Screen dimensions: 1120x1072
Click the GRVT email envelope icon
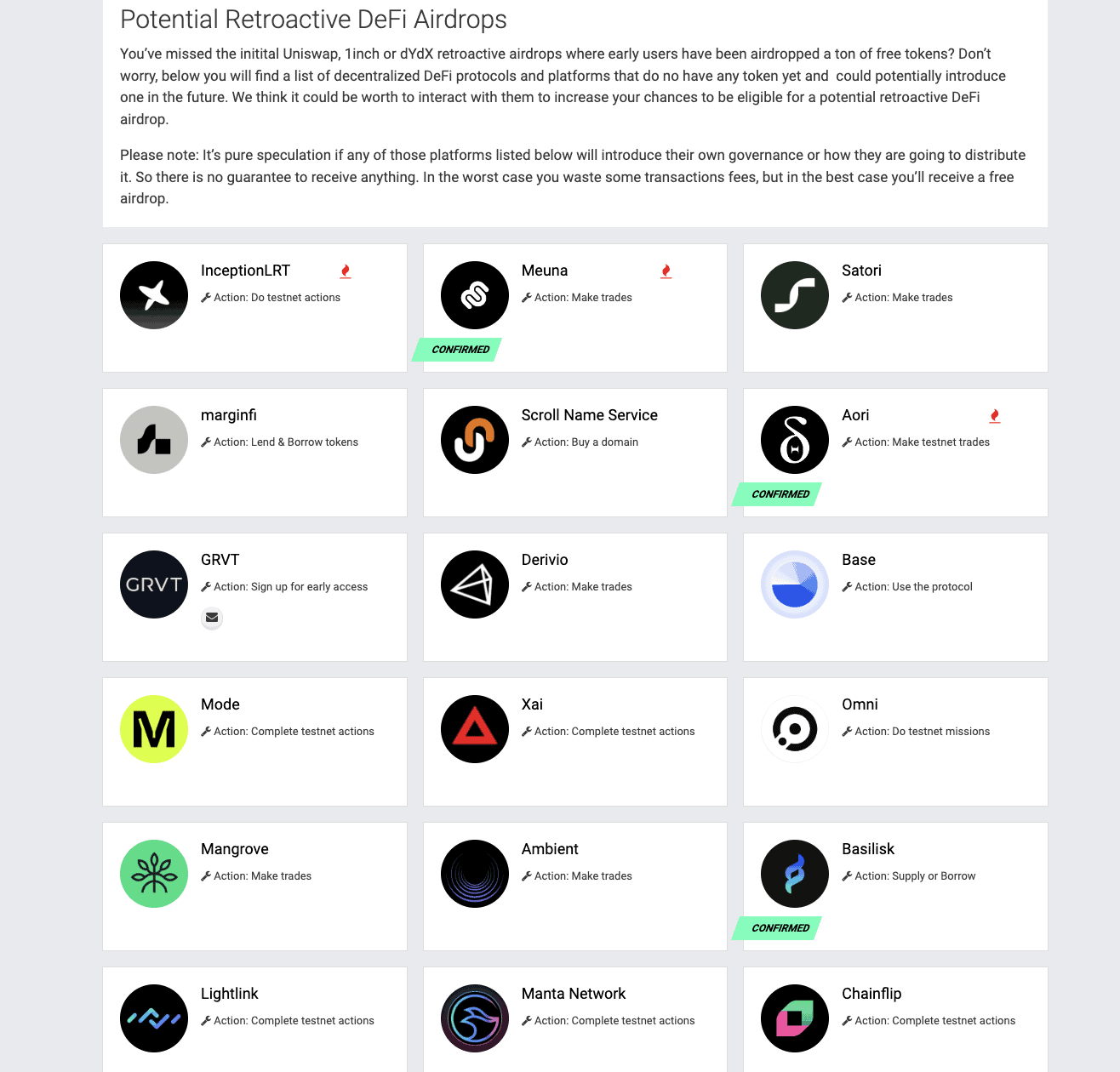pyautogui.click(x=212, y=618)
